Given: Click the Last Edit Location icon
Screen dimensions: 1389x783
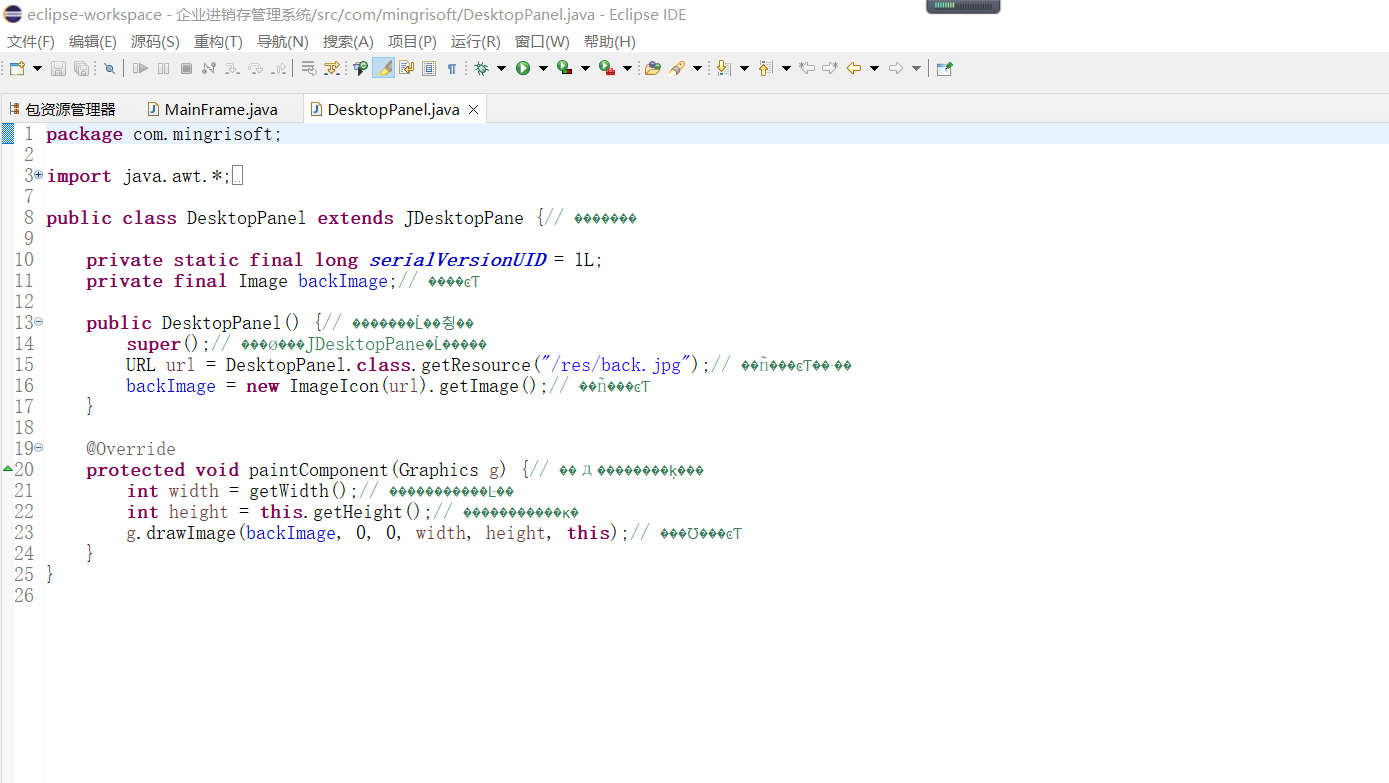Looking at the screenshot, I should coord(806,68).
